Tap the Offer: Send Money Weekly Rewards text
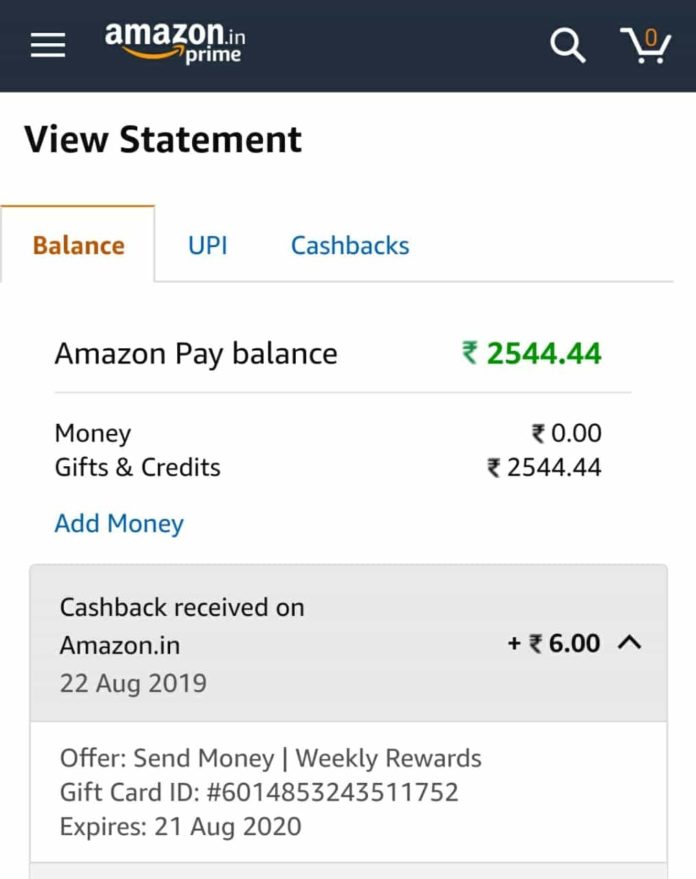Viewport: 696px width, 879px height. 270,758
